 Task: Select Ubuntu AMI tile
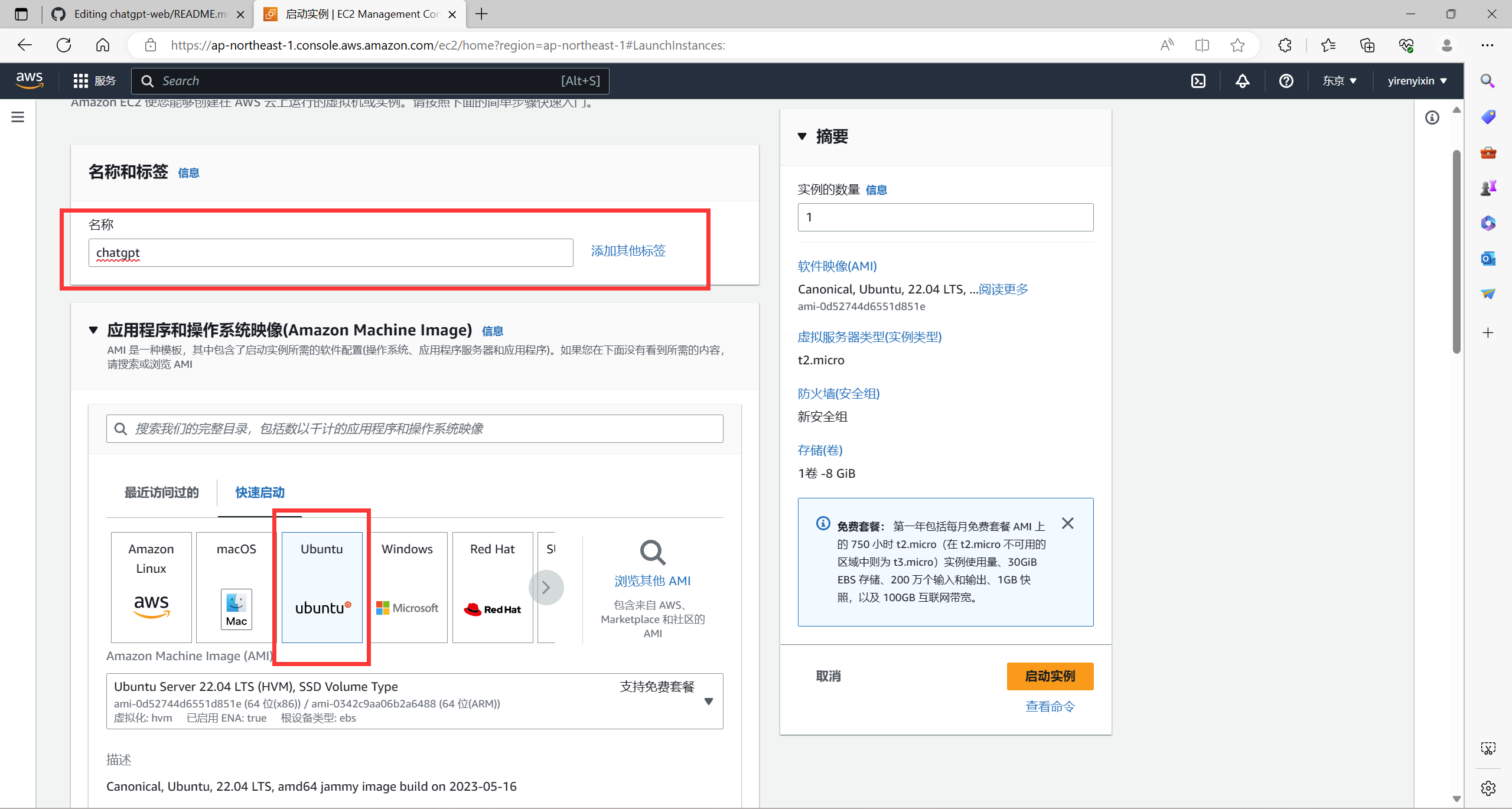(322, 587)
